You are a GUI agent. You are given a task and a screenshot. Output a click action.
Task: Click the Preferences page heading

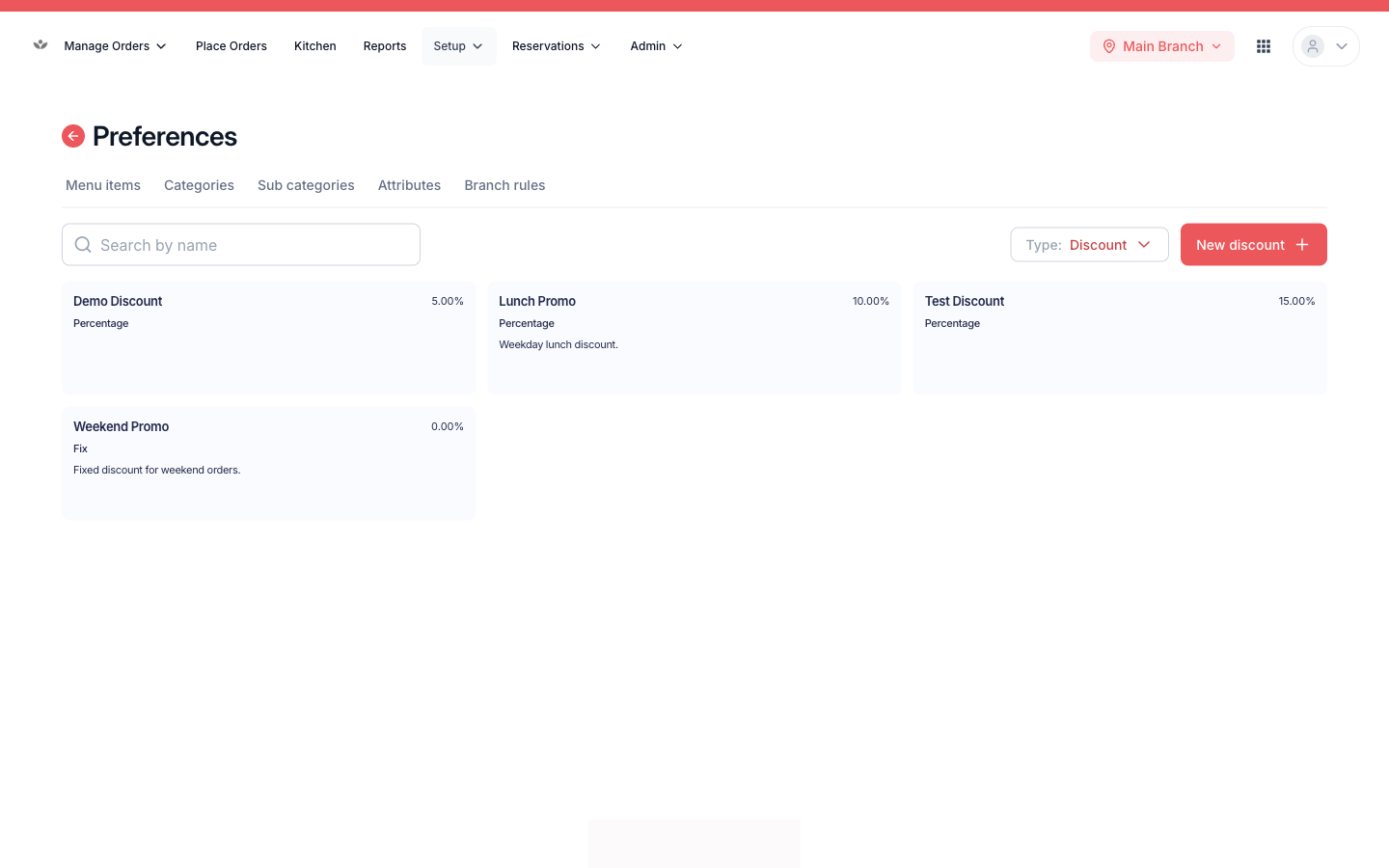tap(165, 136)
